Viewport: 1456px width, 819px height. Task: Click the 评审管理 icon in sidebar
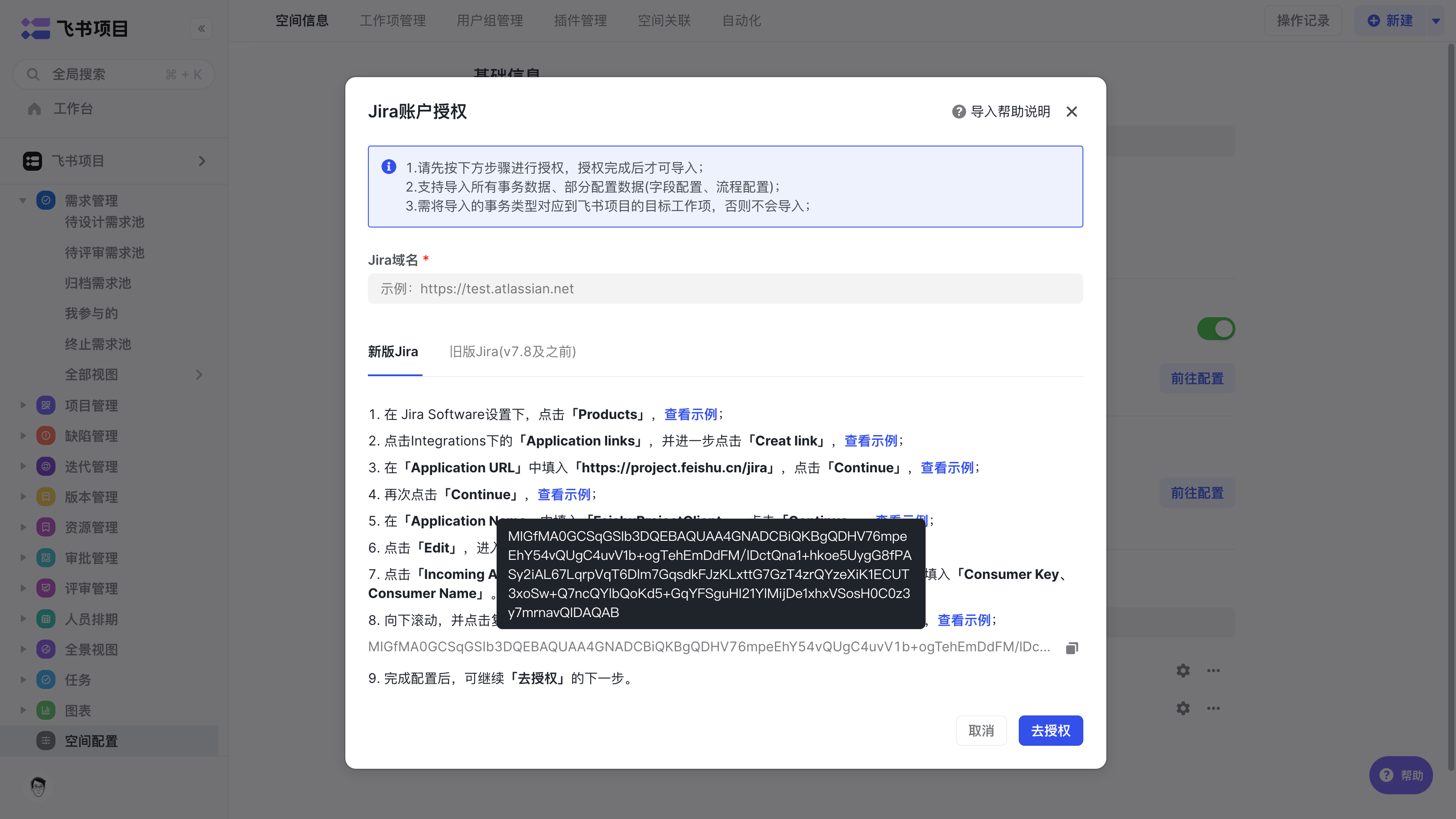(x=46, y=588)
